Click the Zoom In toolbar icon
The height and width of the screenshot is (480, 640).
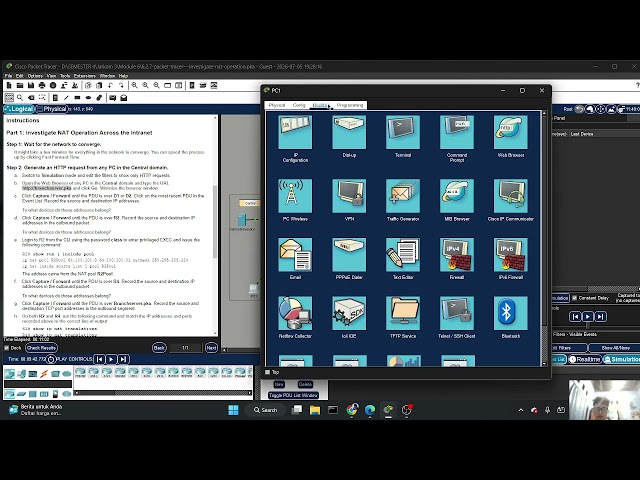[134, 85]
